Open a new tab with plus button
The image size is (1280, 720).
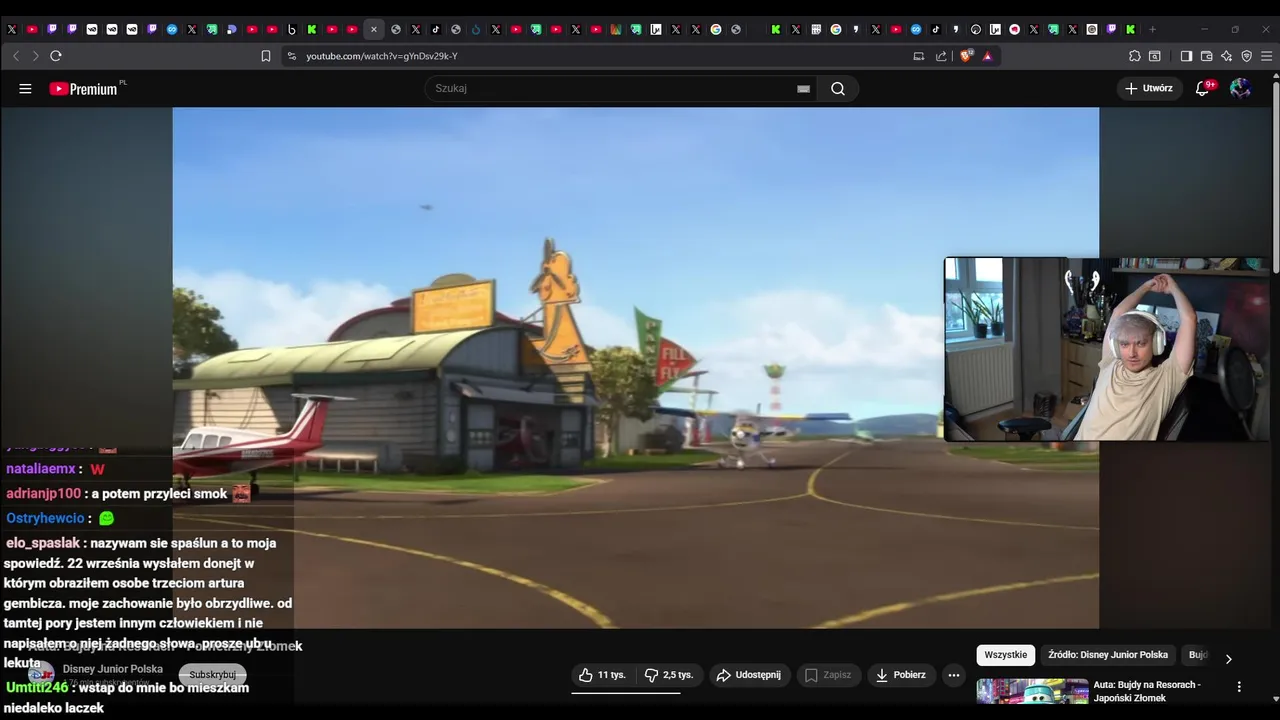pyautogui.click(x=1152, y=29)
